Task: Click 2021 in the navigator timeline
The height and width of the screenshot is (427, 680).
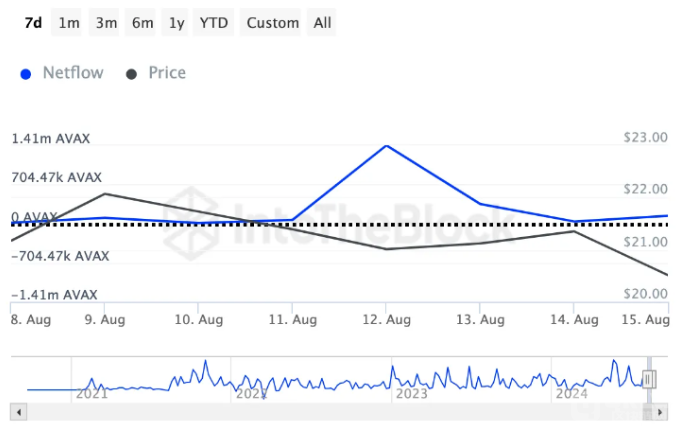Action: point(91,394)
